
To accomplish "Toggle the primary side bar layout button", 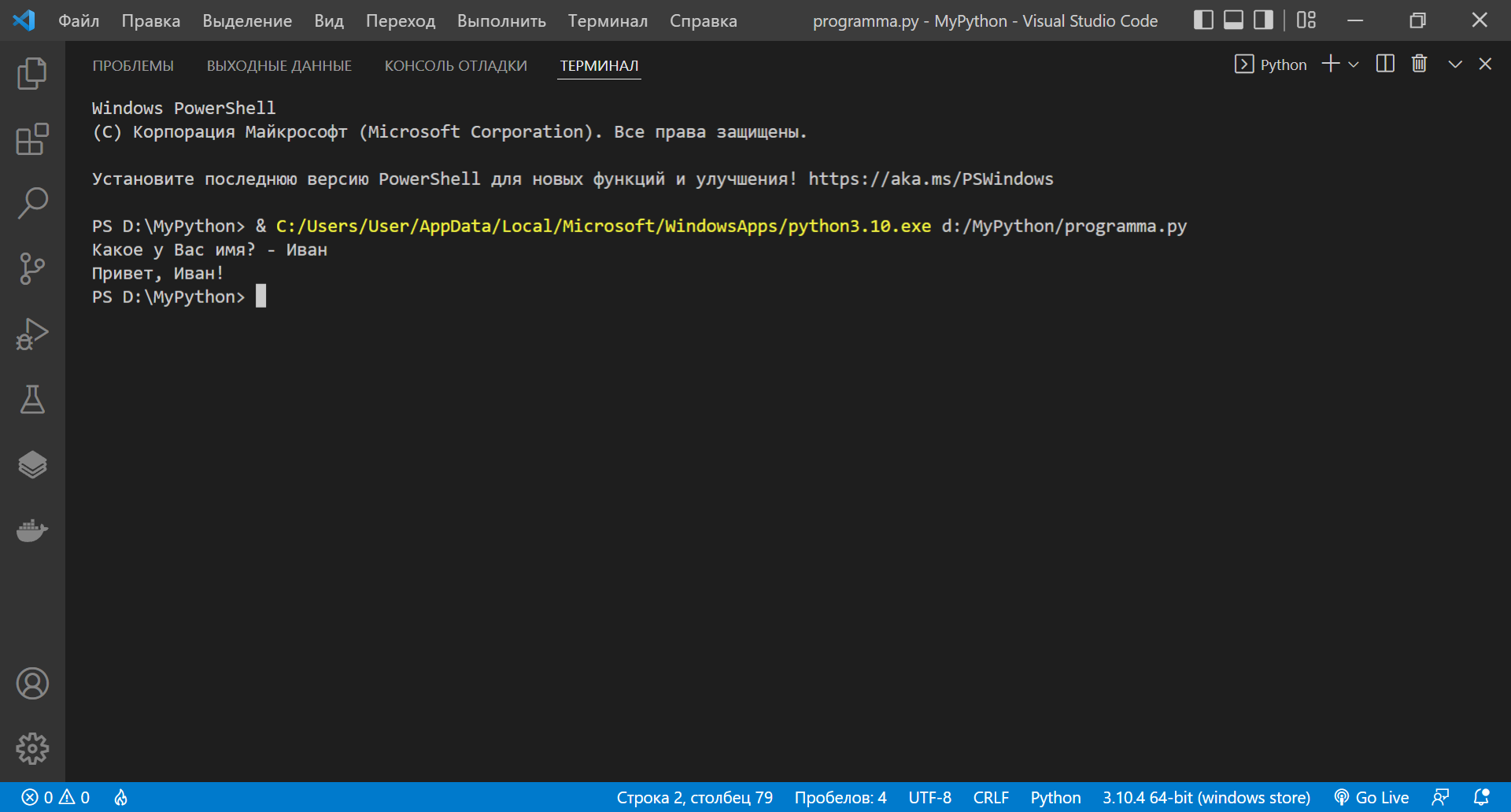I will coord(1203,20).
